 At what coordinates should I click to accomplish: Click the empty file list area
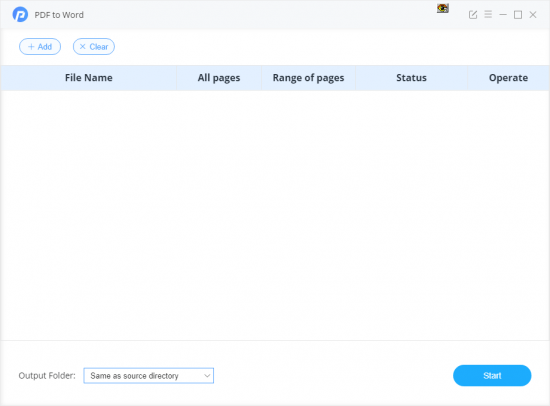(275, 215)
